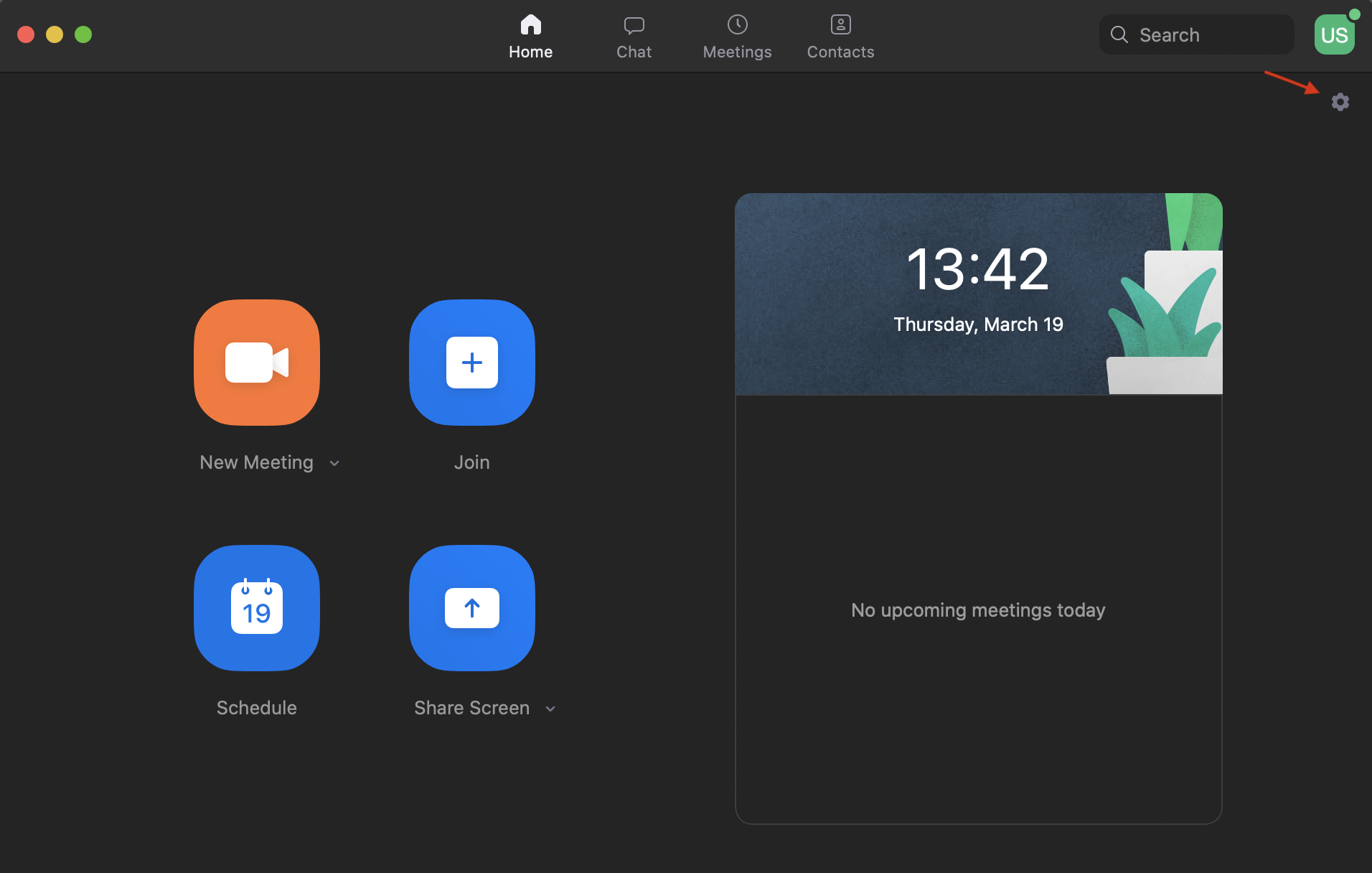Viewport: 1372px width, 873px height.
Task: Click the Schedule label text
Action: (x=257, y=708)
